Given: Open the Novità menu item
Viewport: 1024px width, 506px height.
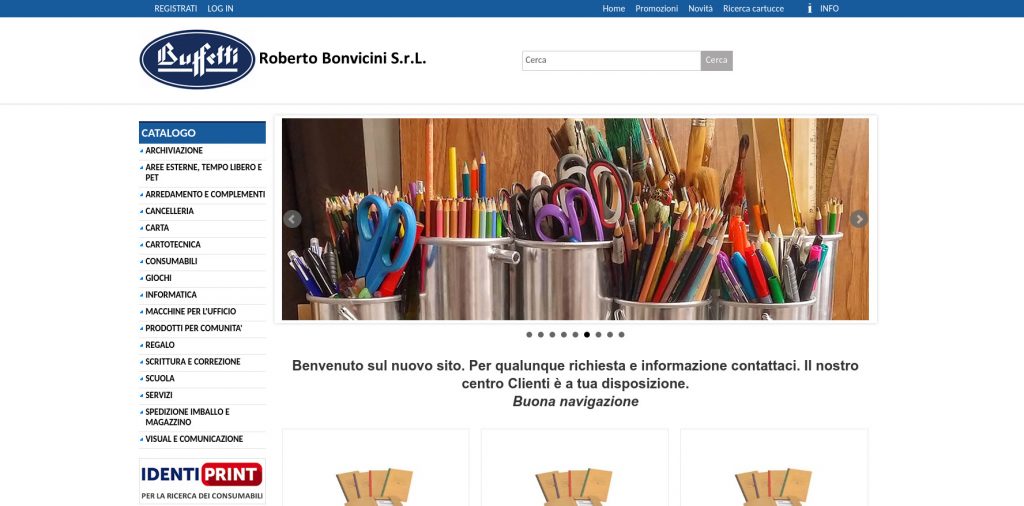Looking at the screenshot, I should tap(700, 8).
